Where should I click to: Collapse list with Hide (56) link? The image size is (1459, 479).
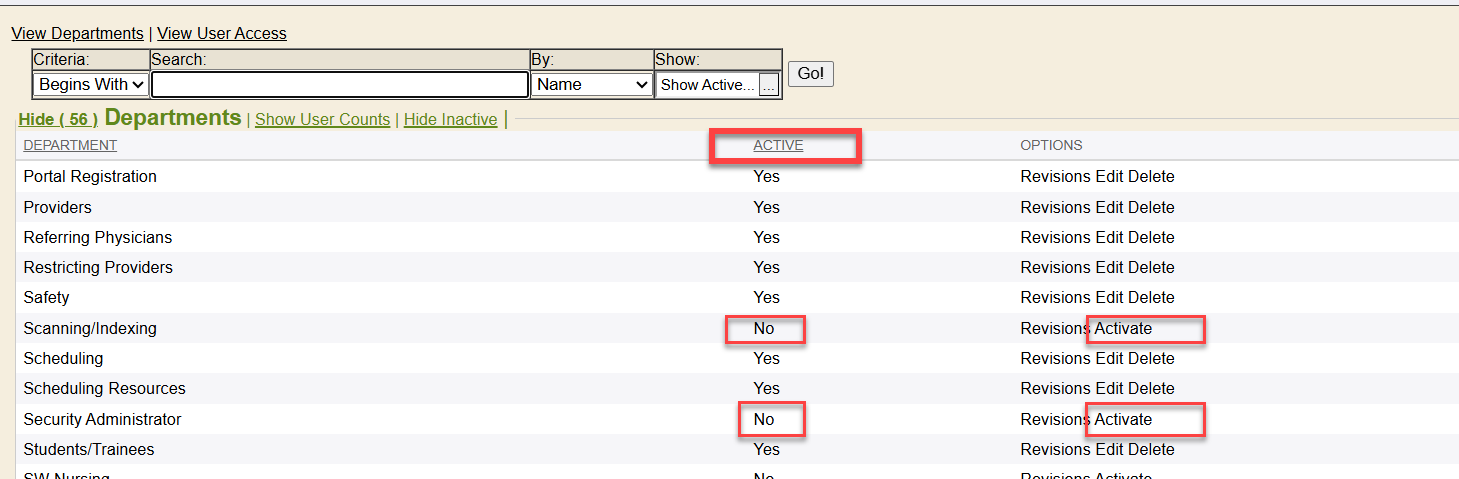tap(58, 119)
